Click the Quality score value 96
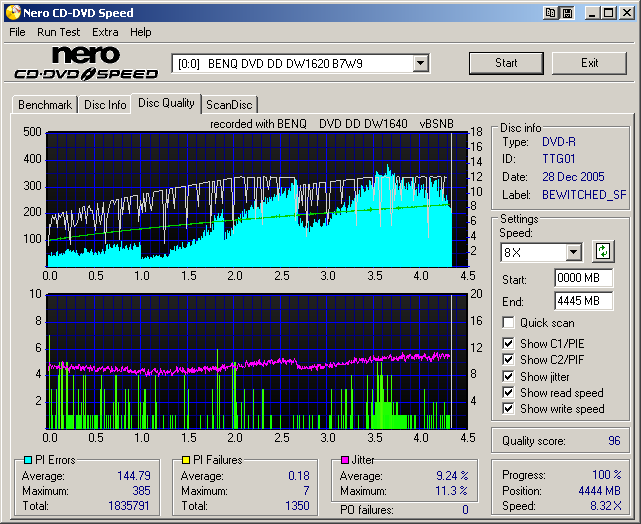Image resolution: width=641 pixels, height=524 pixels. click(614, 441)
